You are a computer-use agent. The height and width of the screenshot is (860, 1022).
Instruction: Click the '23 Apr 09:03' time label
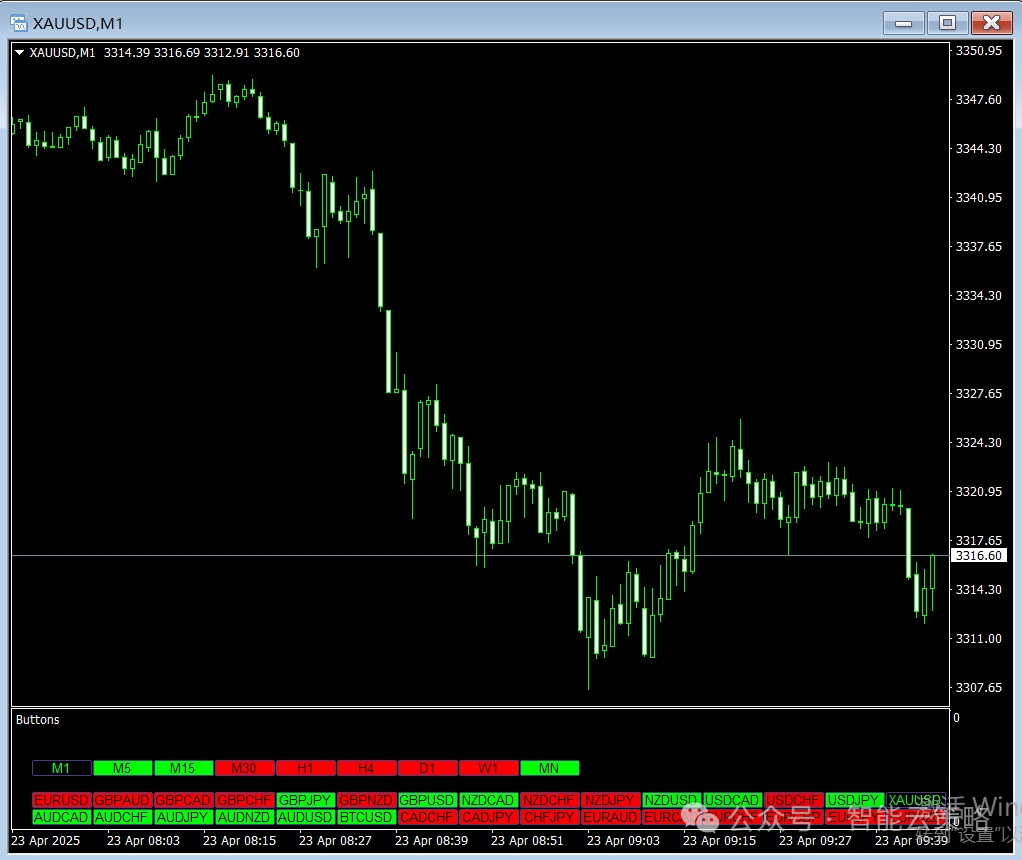tap(623, 841)
